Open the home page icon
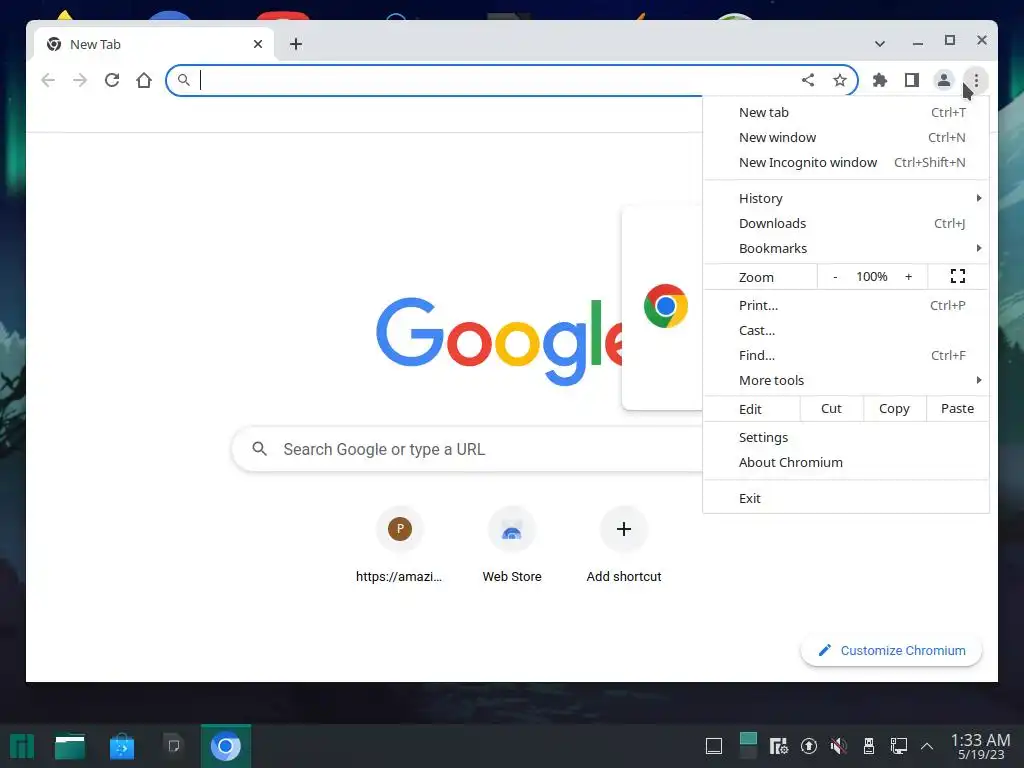Viewport: 1024px width, 768px height. coord(144,80)
